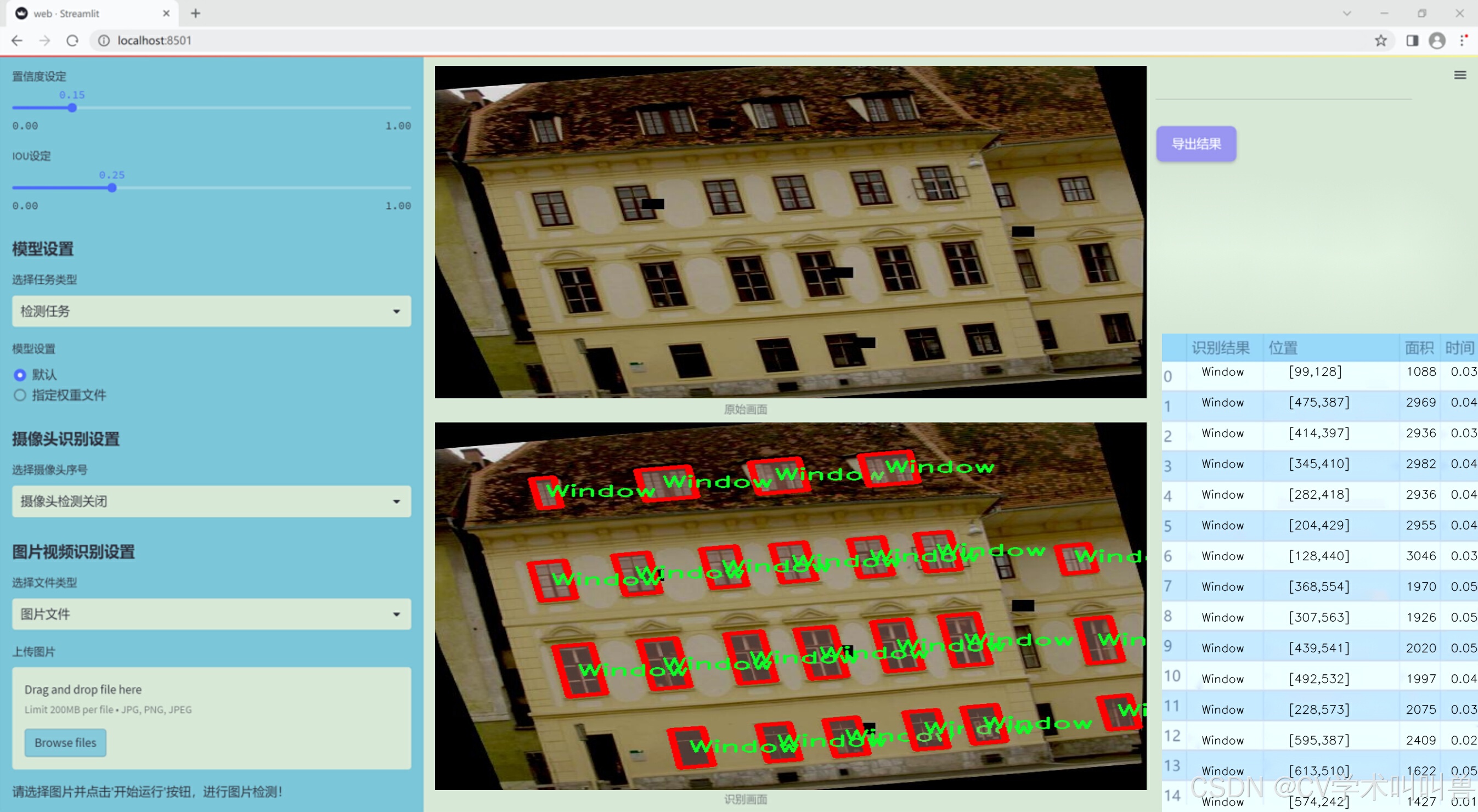Open the Streamlit hamburger menu
The height and width of the screenshot is (812, 1478).
pos(1460,75)
